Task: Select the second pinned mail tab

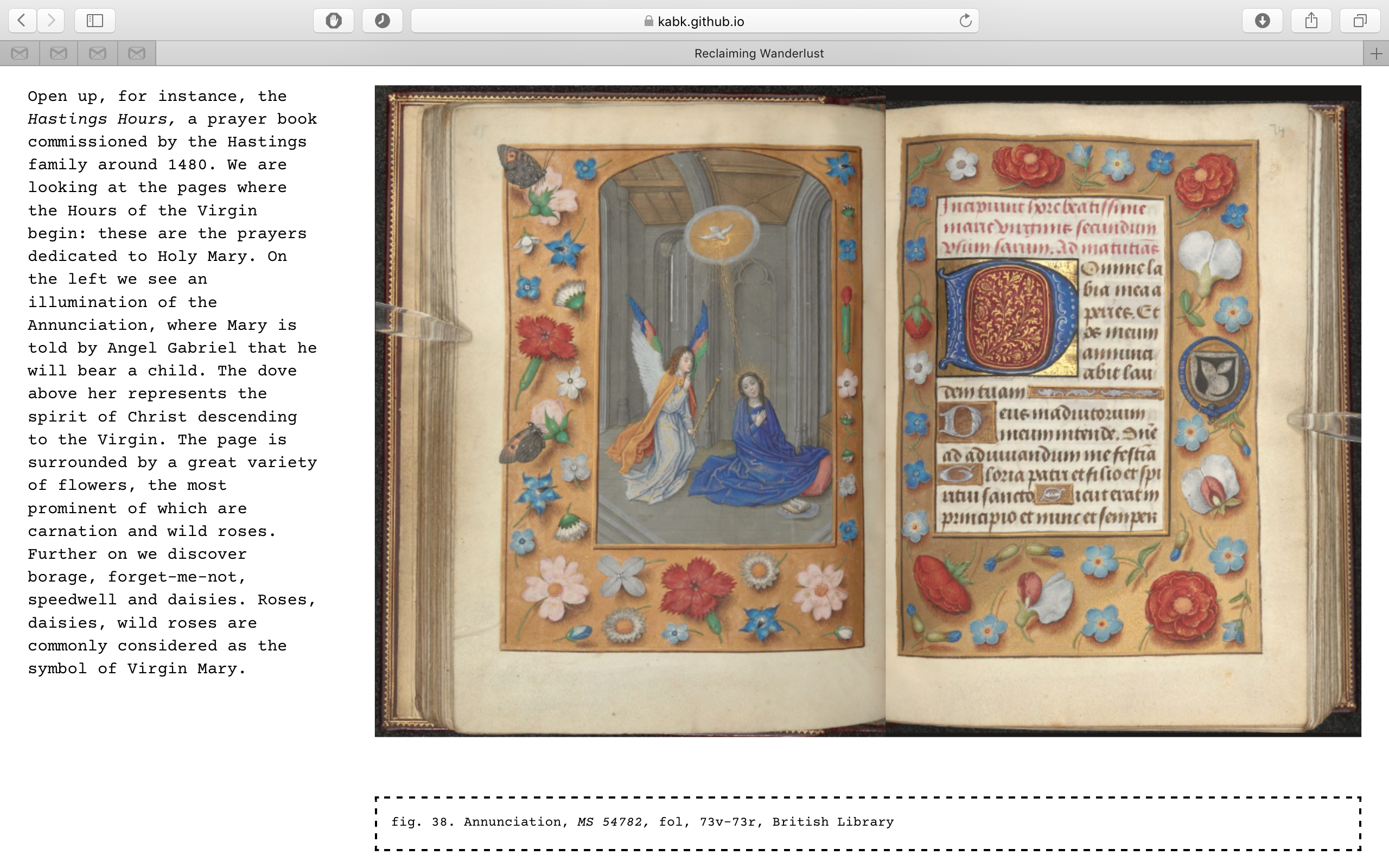Action: 59,53
